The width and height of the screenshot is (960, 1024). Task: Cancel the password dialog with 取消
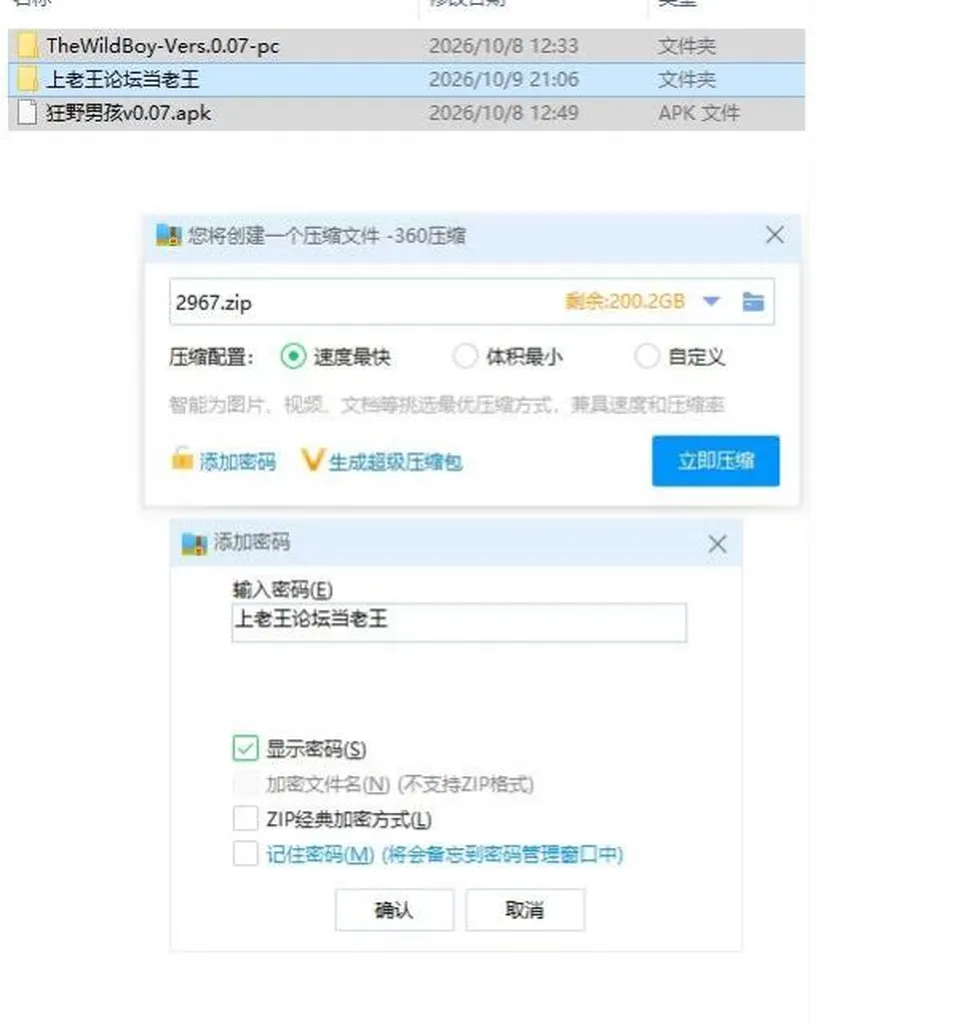pyautogui.click(x=524, y=910)
